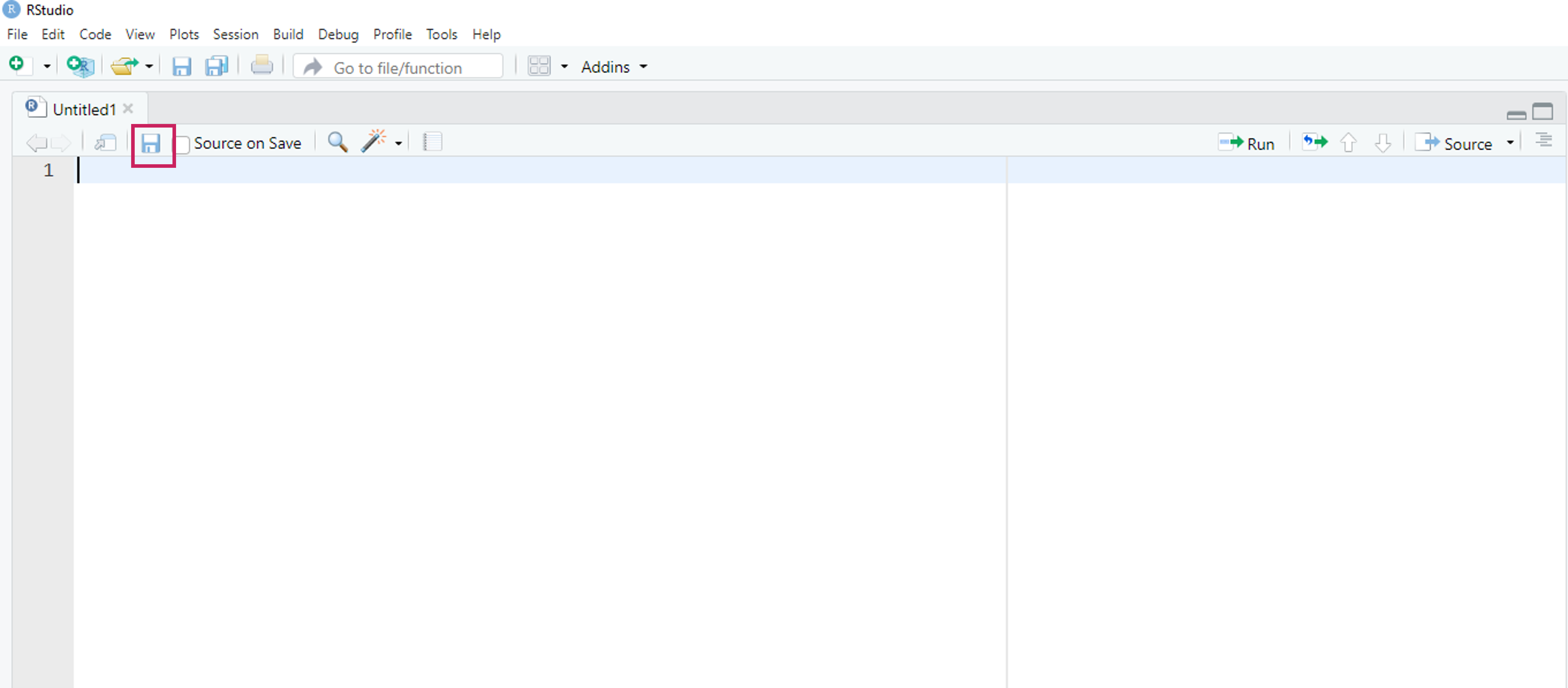Expand the New File dropdown arrow

pyautogui.click(x=47, y=66)
